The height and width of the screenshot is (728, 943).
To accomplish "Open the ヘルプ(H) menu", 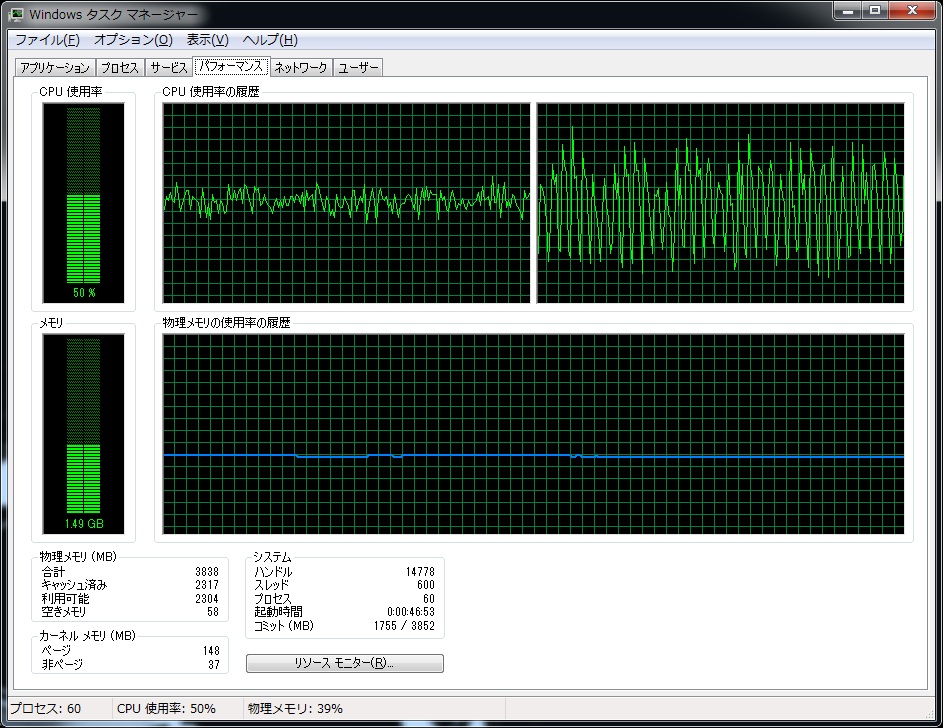I will [x=270, y=40].
